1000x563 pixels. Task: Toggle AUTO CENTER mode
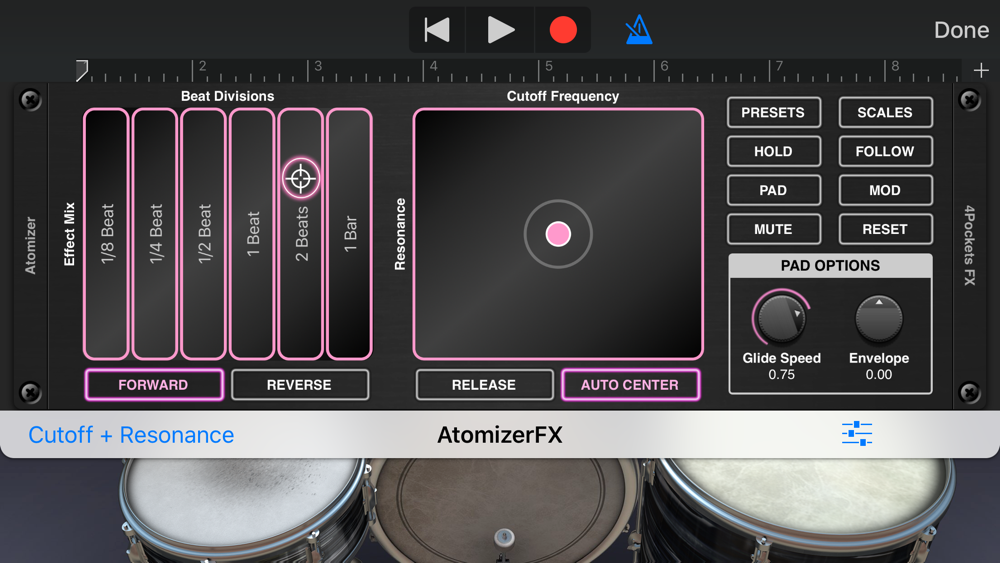(x=630, y=385)
